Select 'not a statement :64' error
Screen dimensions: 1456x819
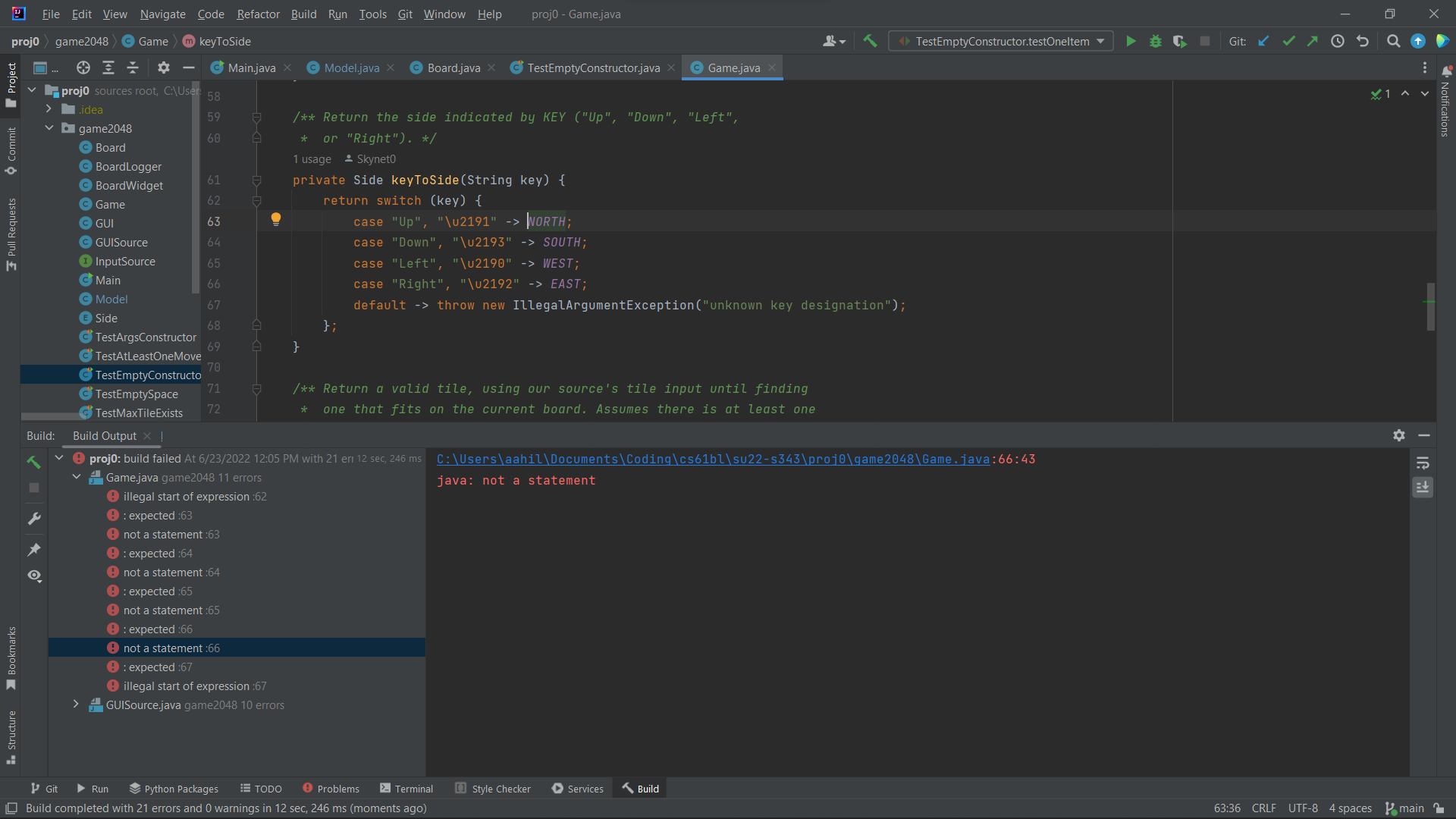(x=171, y=573)
